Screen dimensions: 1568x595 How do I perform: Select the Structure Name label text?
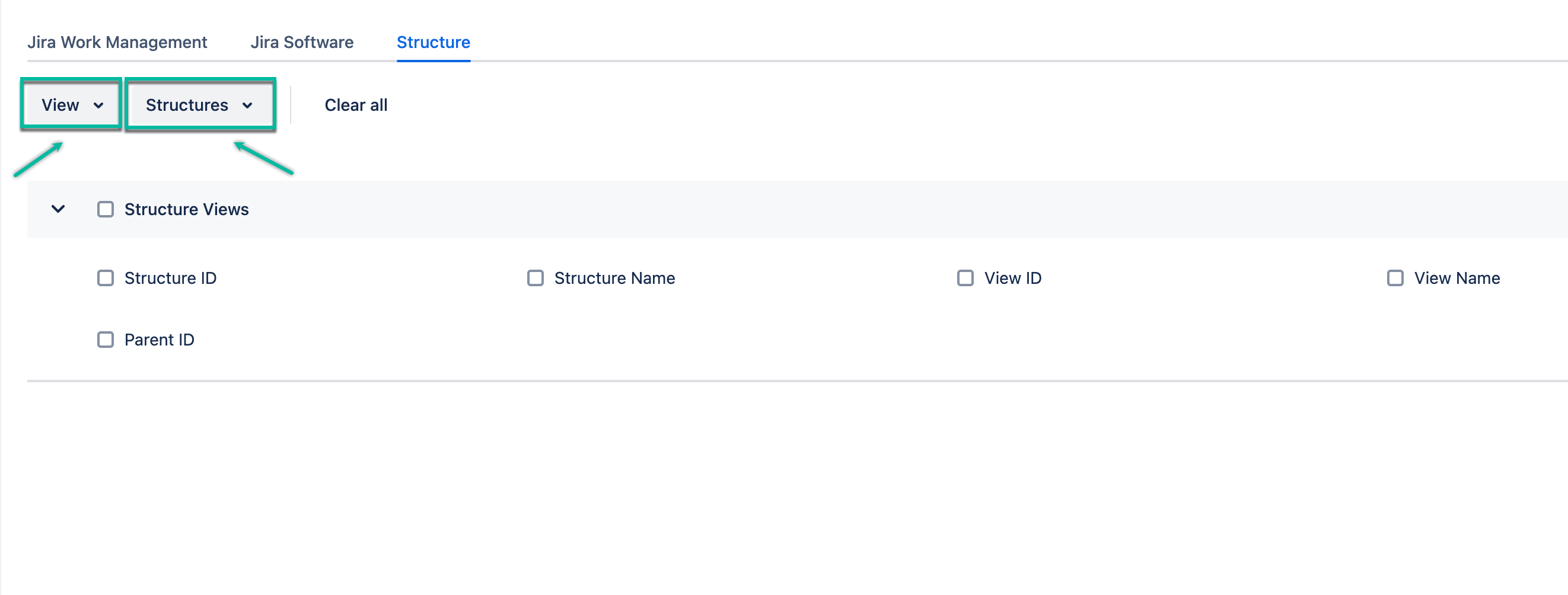[x=614, y=278]
